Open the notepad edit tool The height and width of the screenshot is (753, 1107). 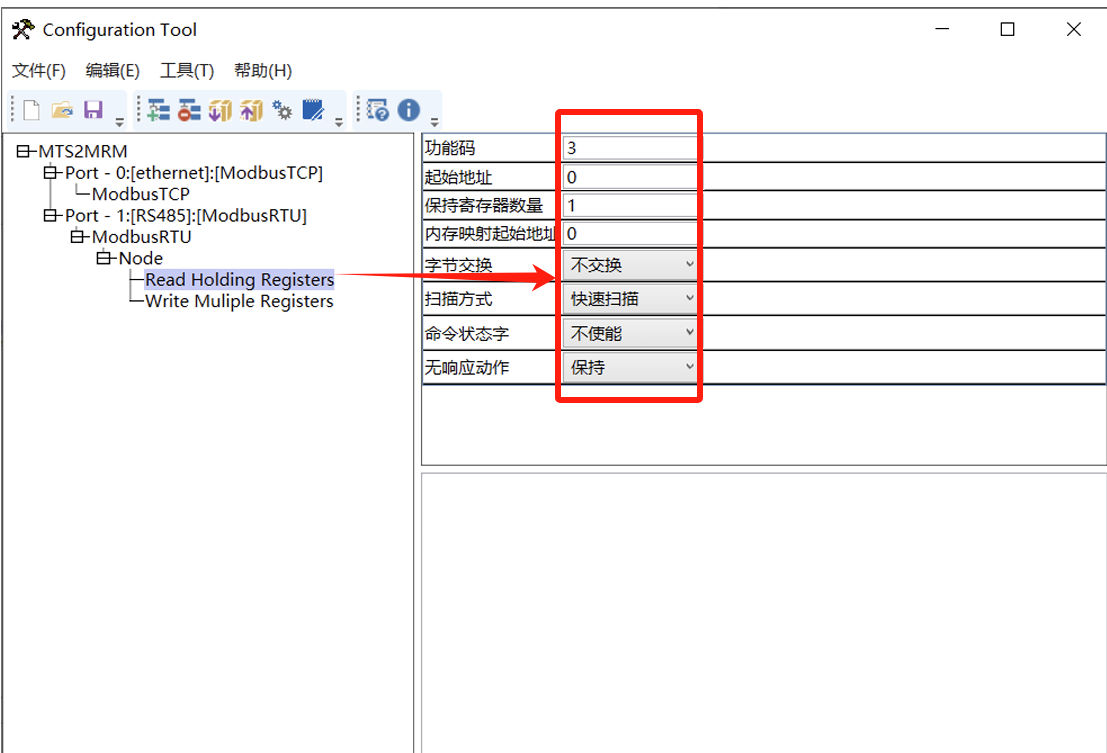pos(312,110)
